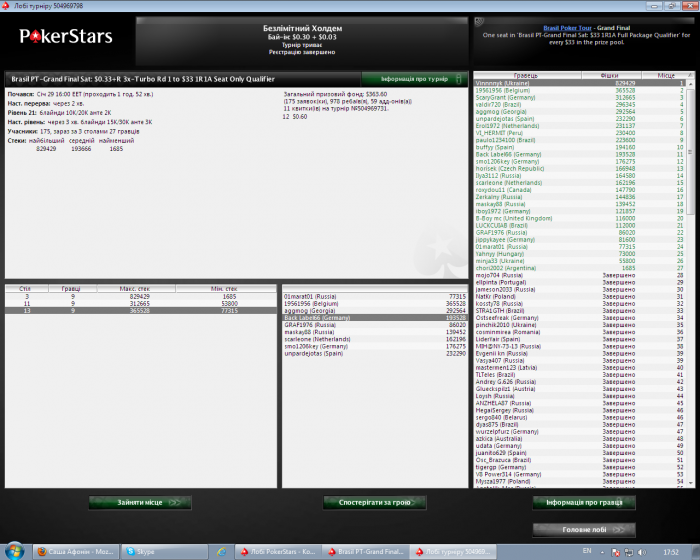
Task: Select the highlighted table 13 row
Action: tap(141, 311)
